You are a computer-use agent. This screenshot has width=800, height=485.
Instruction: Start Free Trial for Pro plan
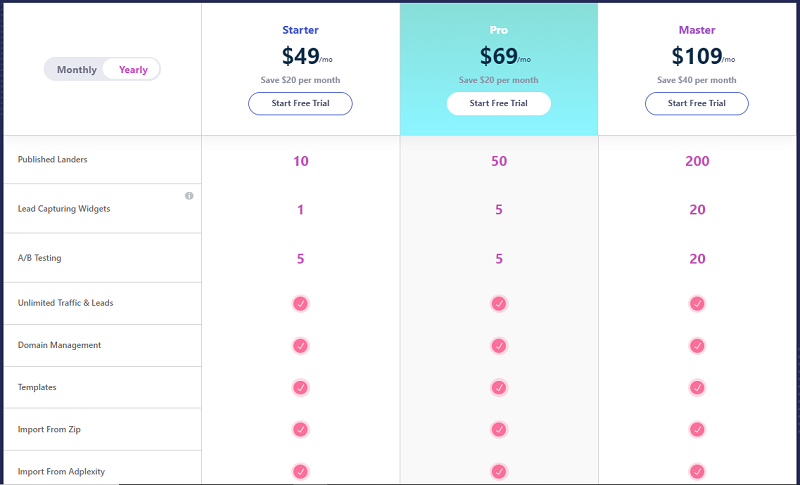[x=499, y=104]
